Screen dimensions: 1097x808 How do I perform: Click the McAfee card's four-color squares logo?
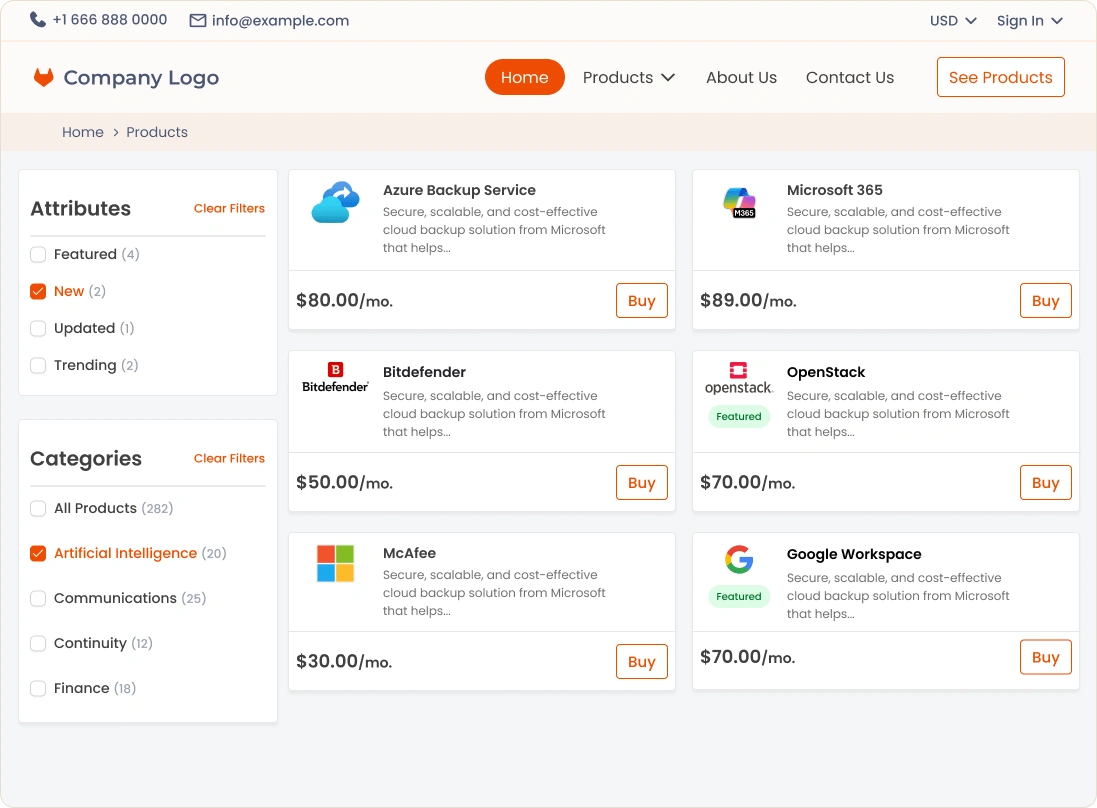pyautogui.click(x=335, y=564)
